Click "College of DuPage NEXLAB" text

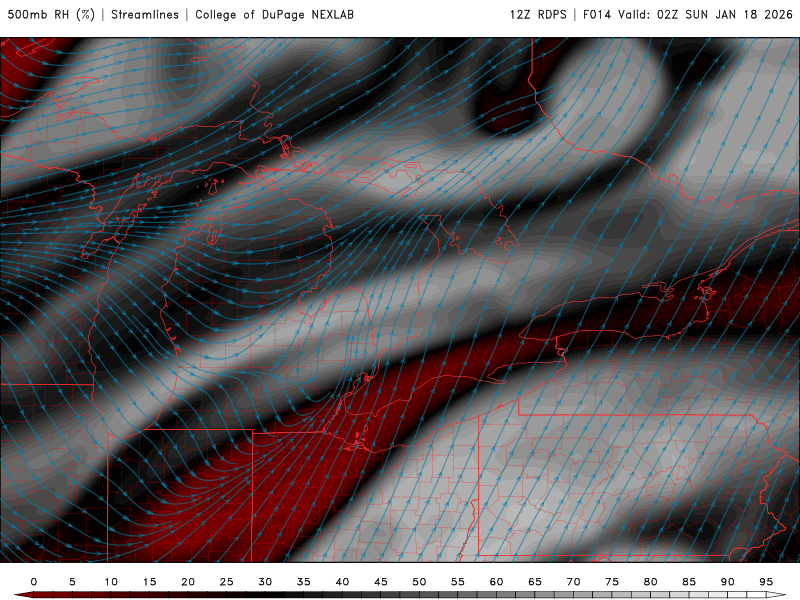[x=274, y=15]
